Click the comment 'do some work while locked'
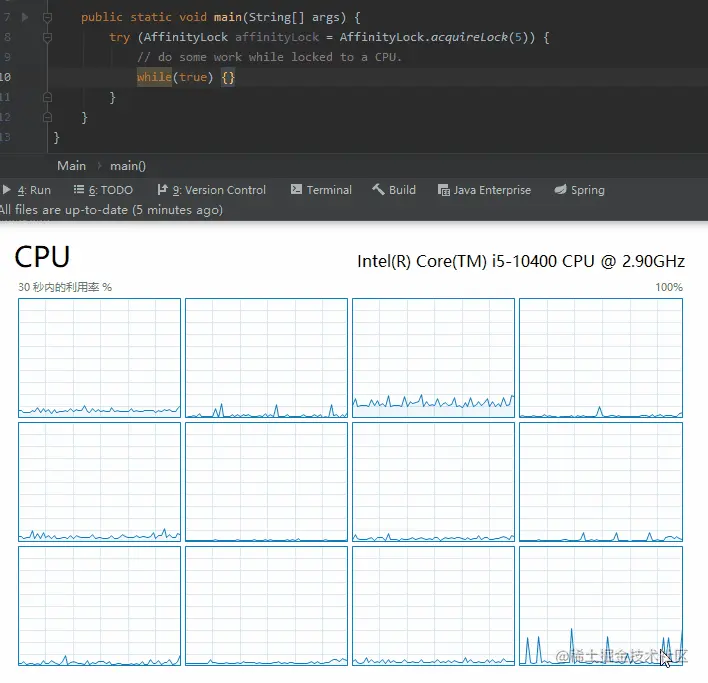The height and width of the screenshot is (683, 708). pos(269,57)
